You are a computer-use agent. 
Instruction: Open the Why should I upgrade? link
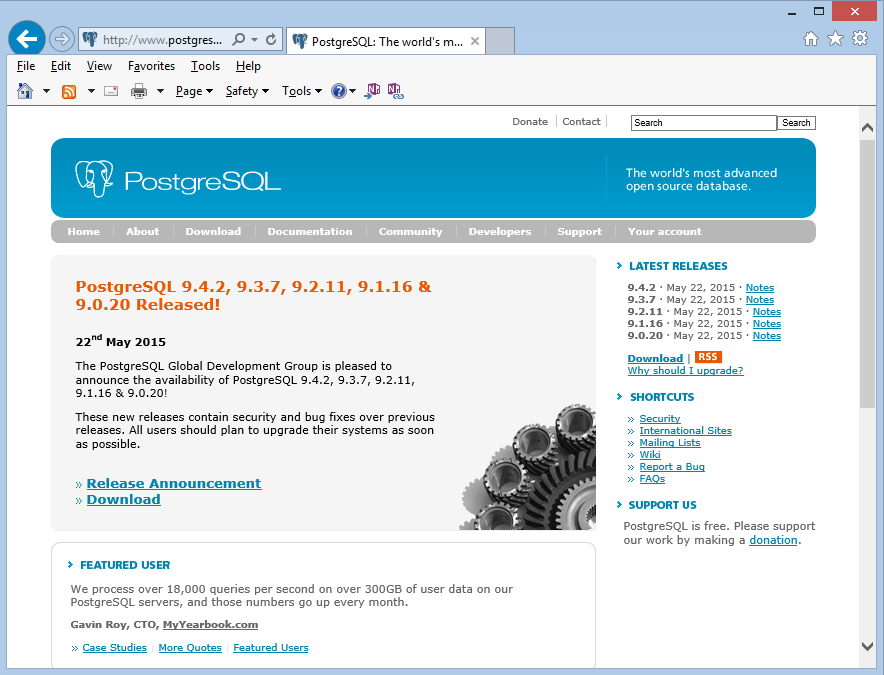tap(686, 370)
